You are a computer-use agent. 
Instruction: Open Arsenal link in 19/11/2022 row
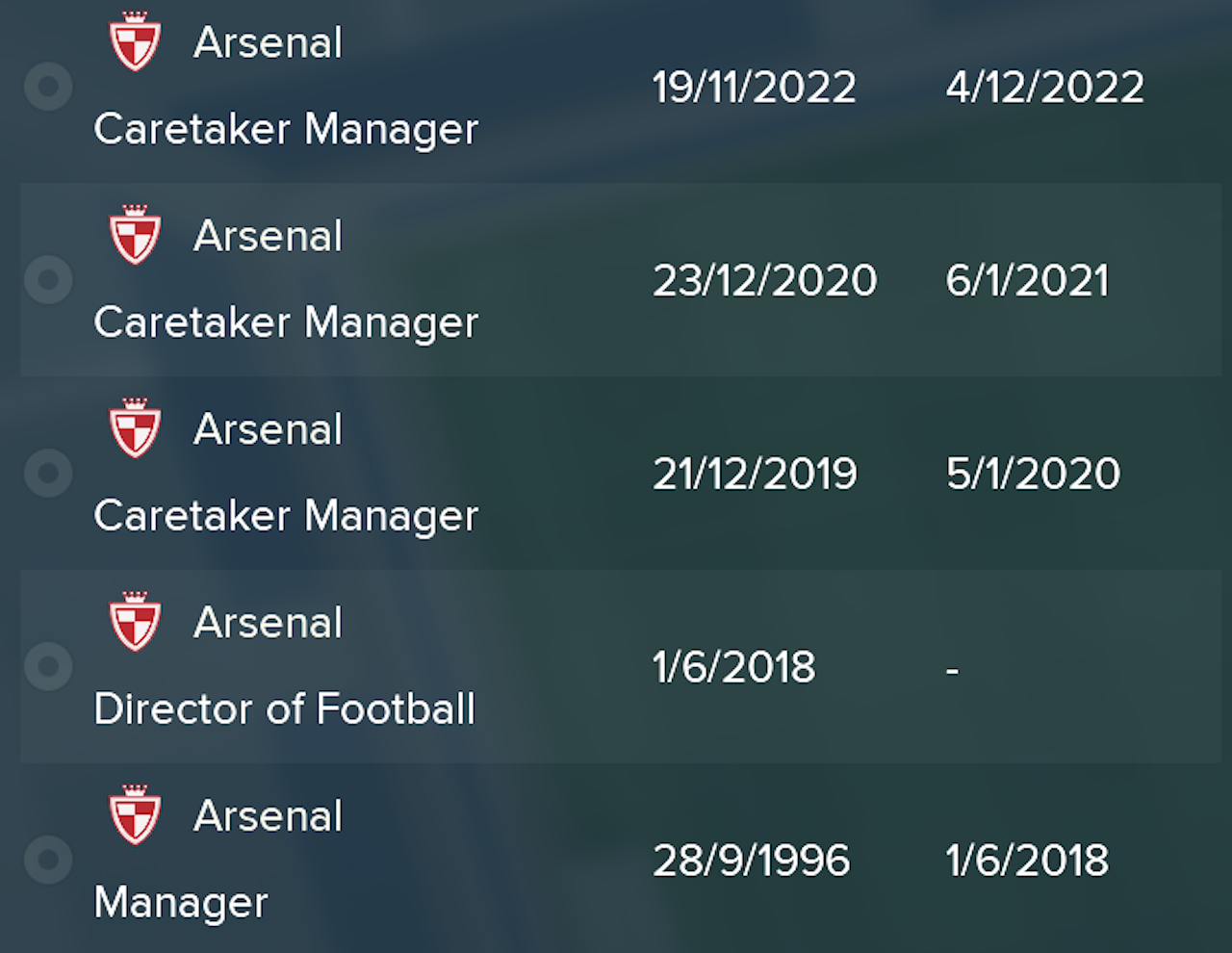[268, 43]
